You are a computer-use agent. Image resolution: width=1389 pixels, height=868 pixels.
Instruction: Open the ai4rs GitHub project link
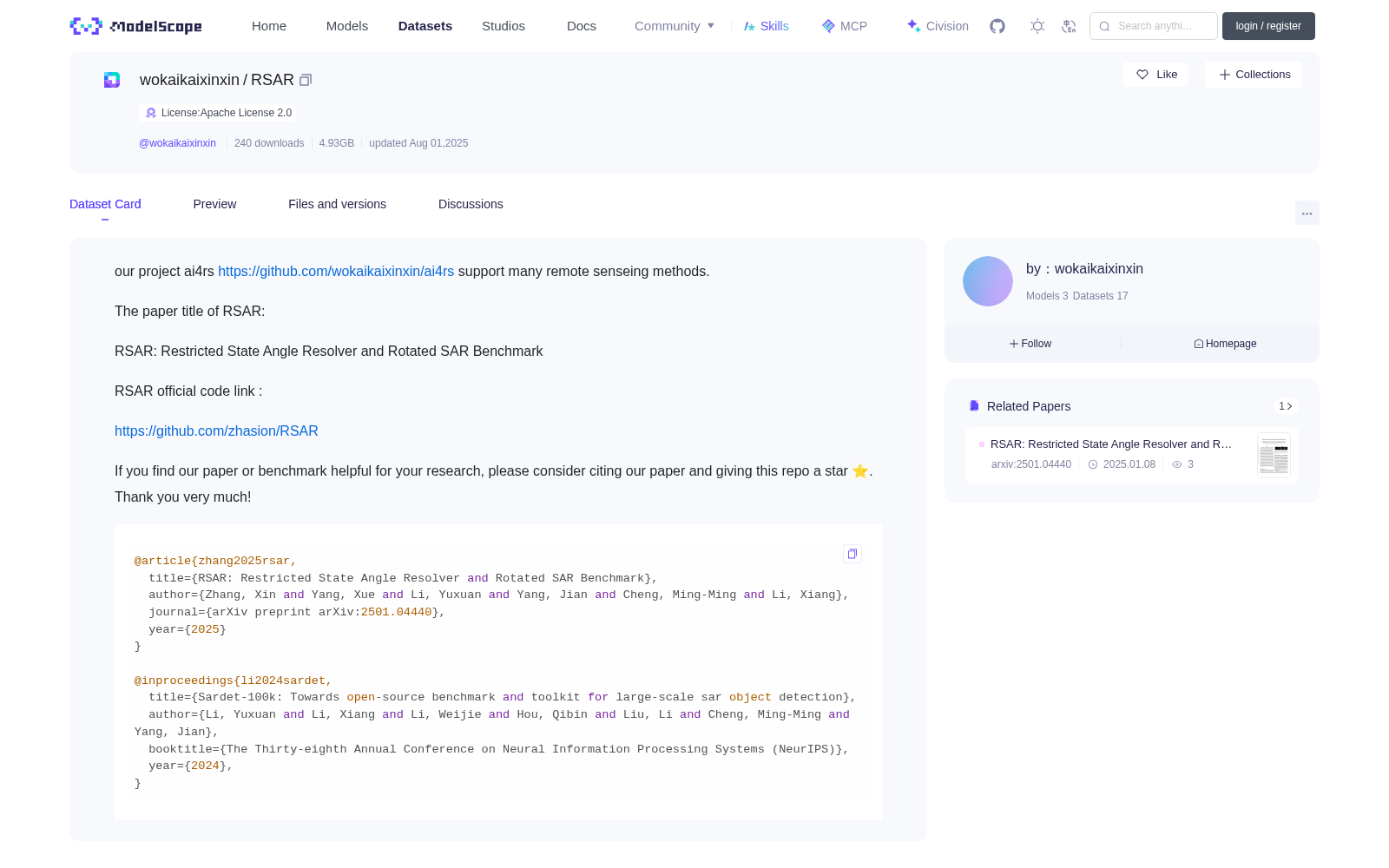(x=336, y=272)
